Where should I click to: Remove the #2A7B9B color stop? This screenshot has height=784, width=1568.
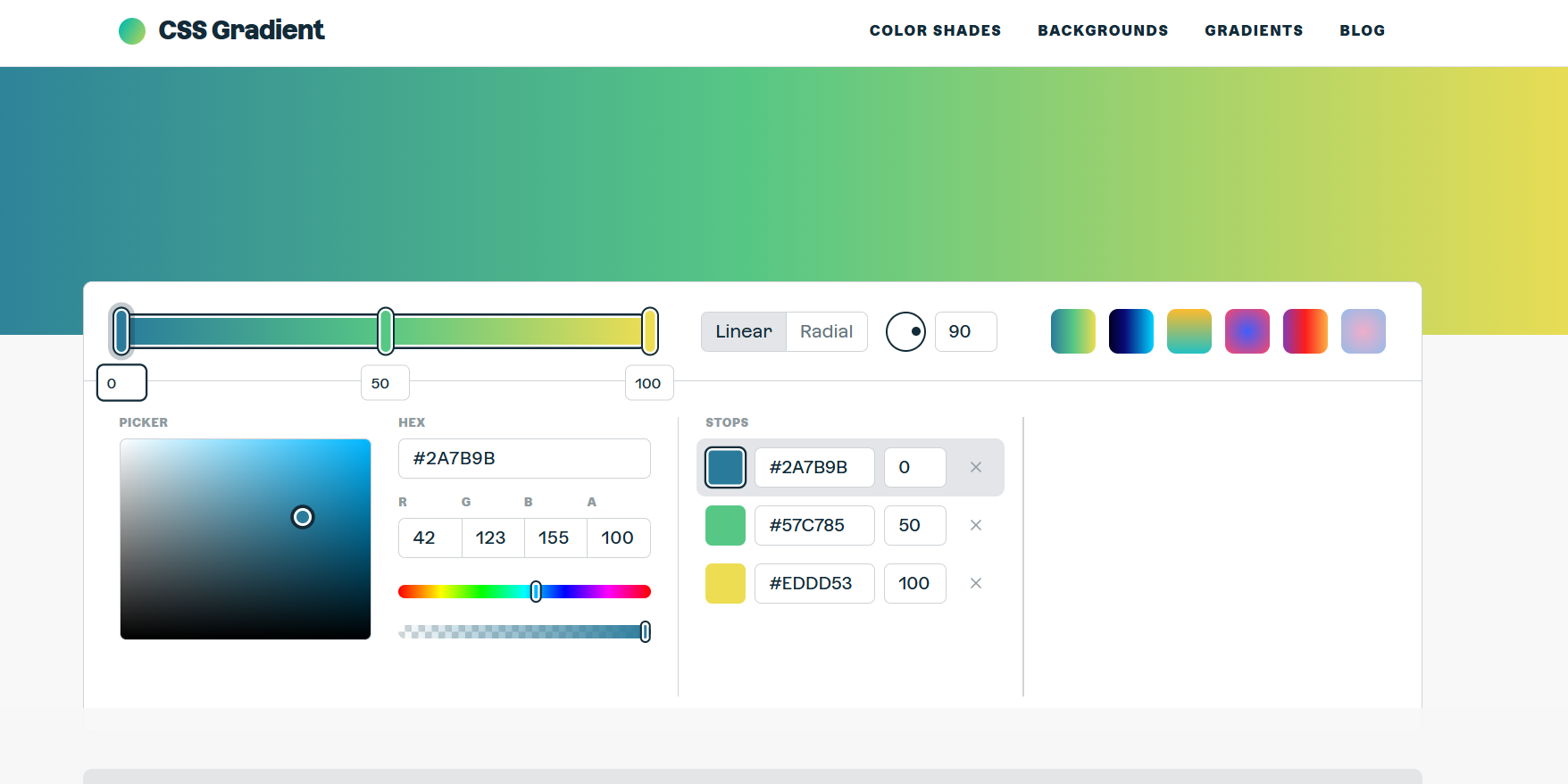tap(975, 467)
